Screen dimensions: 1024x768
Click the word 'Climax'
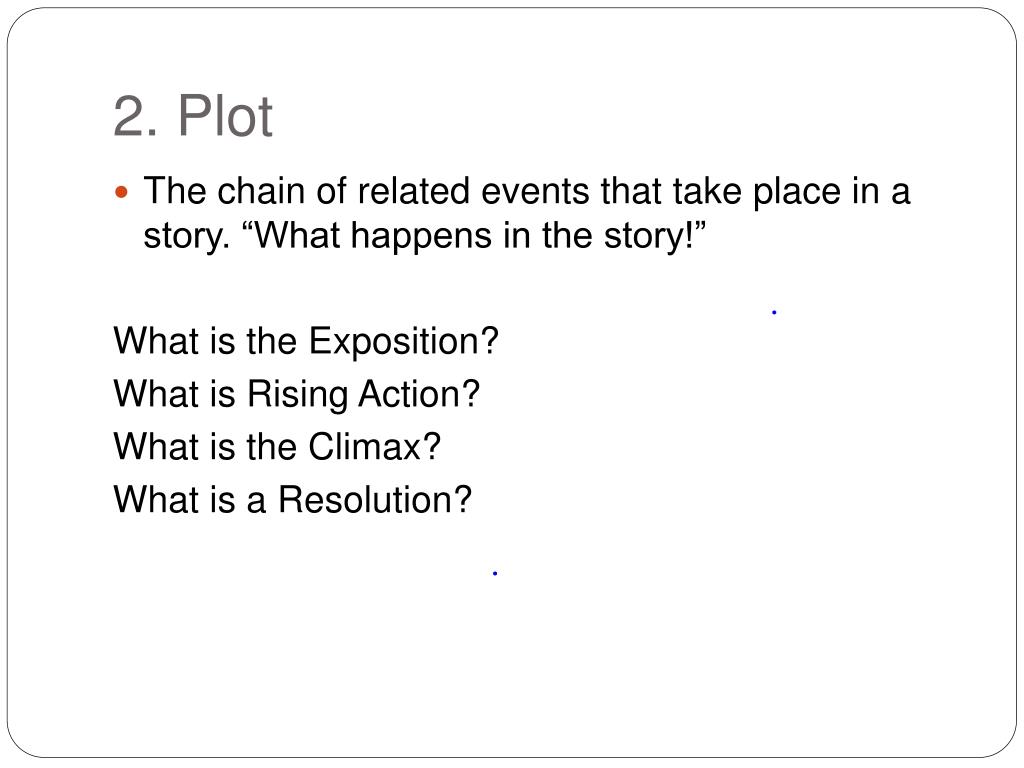tap(365, 447)
